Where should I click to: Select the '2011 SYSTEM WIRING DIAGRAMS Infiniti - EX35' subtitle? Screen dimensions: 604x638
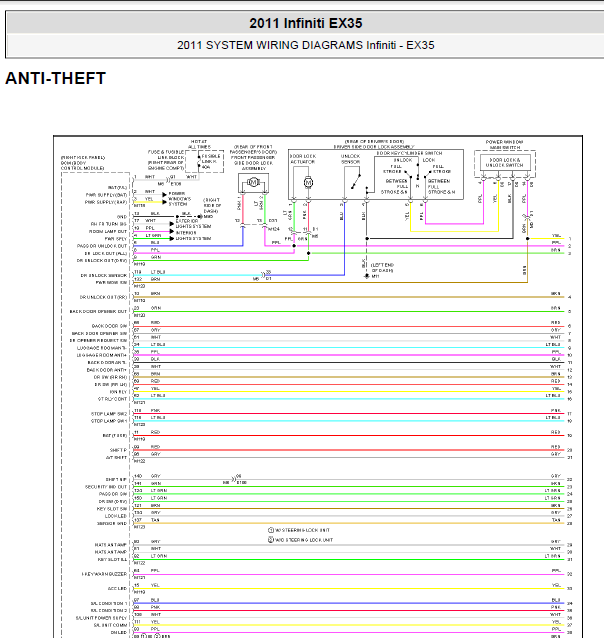tap(306, 45)
